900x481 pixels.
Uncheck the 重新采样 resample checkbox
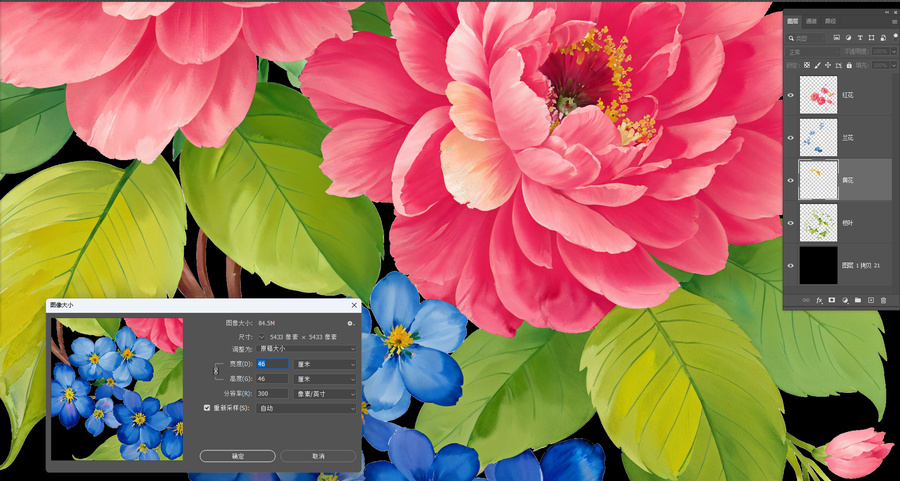(x=207, y=408)
